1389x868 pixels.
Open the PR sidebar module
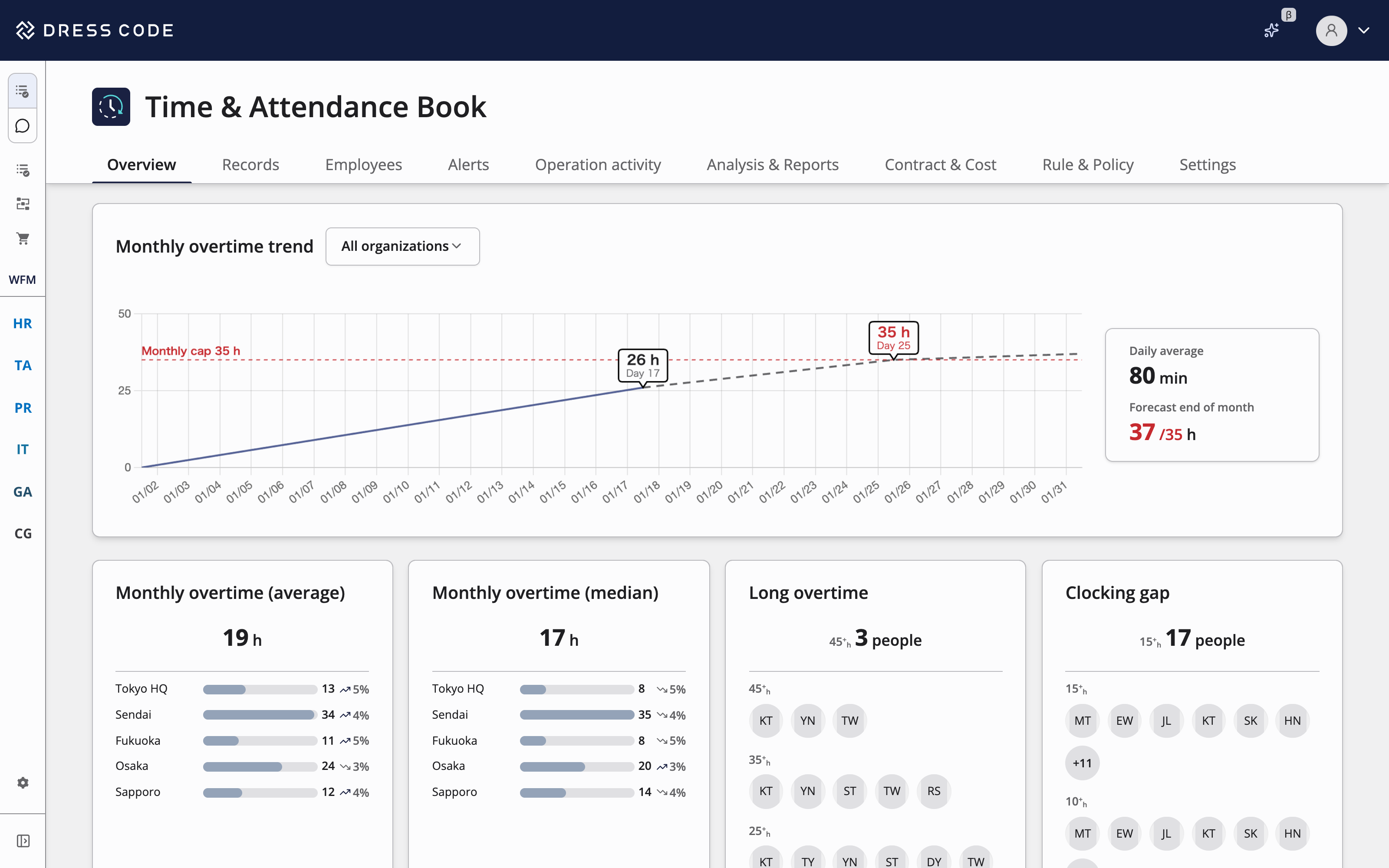pyautogui.click(x=23, y=408)
